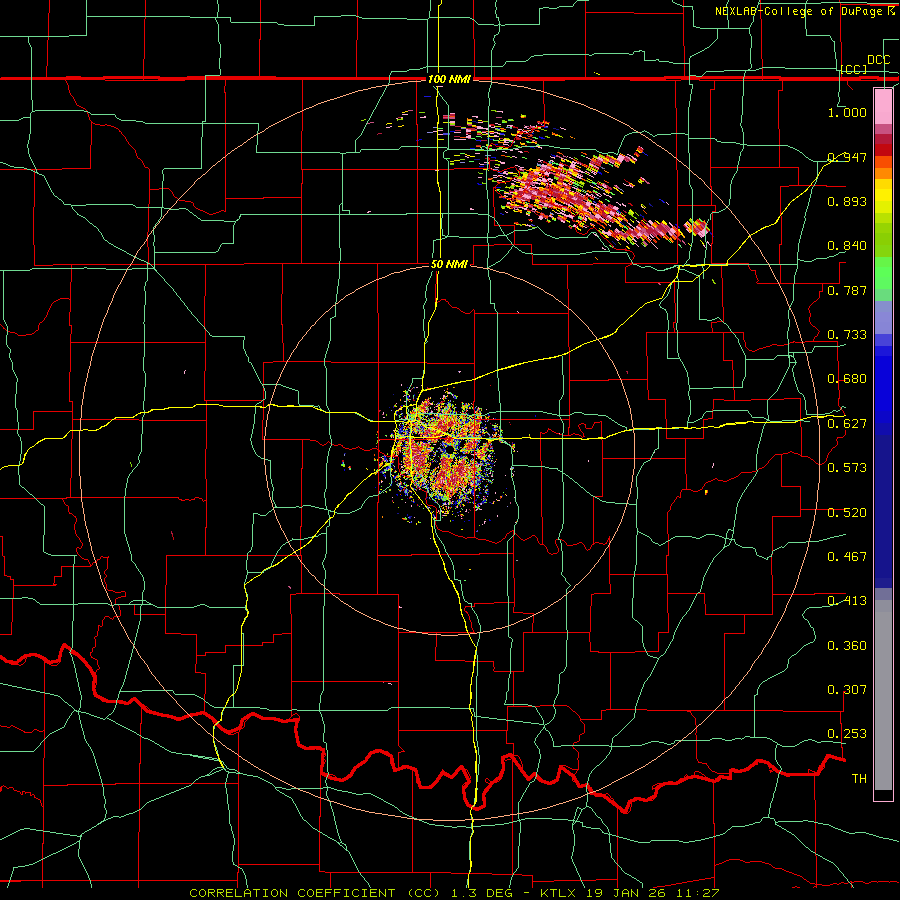Pick the gray color bar segment near 0.307
The image size is (900, 900).
(x=883, y=695)
